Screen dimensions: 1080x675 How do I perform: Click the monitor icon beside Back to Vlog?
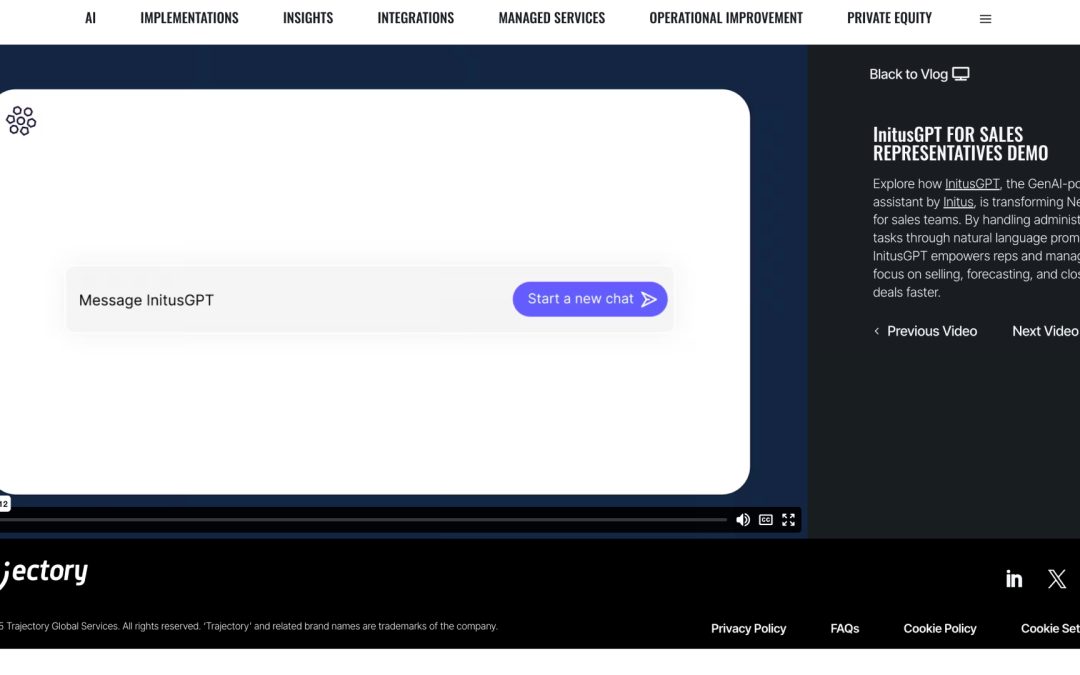coord(961,74)
